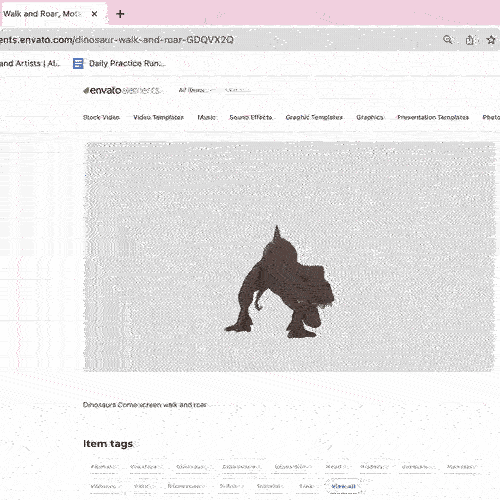Open the Music category
Image resolution: width=500 pixels, height=500 pixels.
click(x=207, y=117)
